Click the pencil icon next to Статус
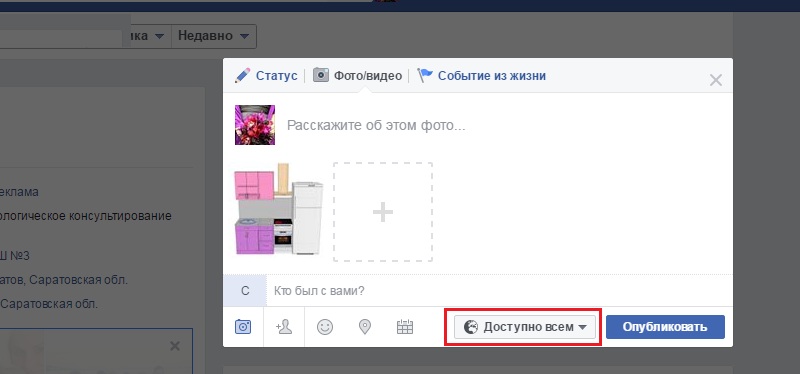The height and width of the screenshot is (374, 800). [x=242, y=76]
